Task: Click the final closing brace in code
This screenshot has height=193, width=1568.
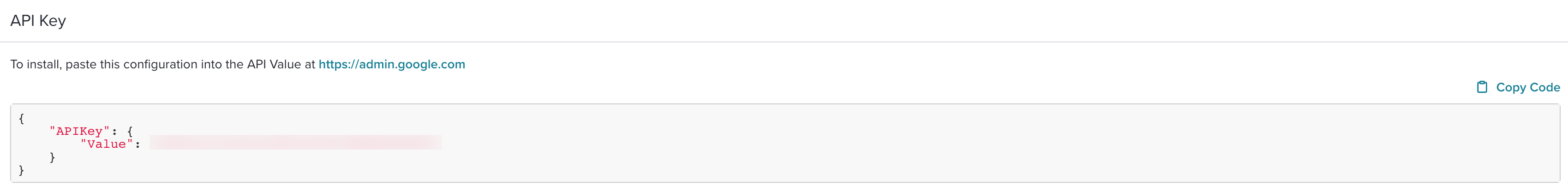Action: tap(21, 170)
